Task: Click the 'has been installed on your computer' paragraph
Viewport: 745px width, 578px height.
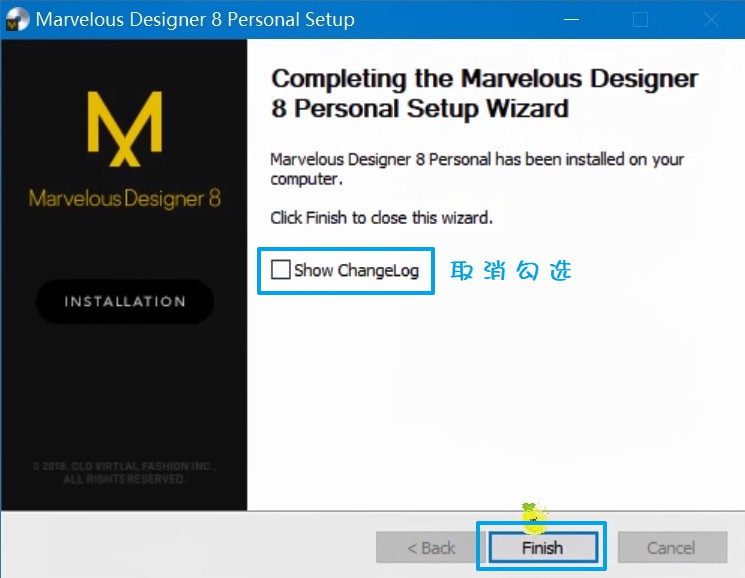Action: (477, 169)
